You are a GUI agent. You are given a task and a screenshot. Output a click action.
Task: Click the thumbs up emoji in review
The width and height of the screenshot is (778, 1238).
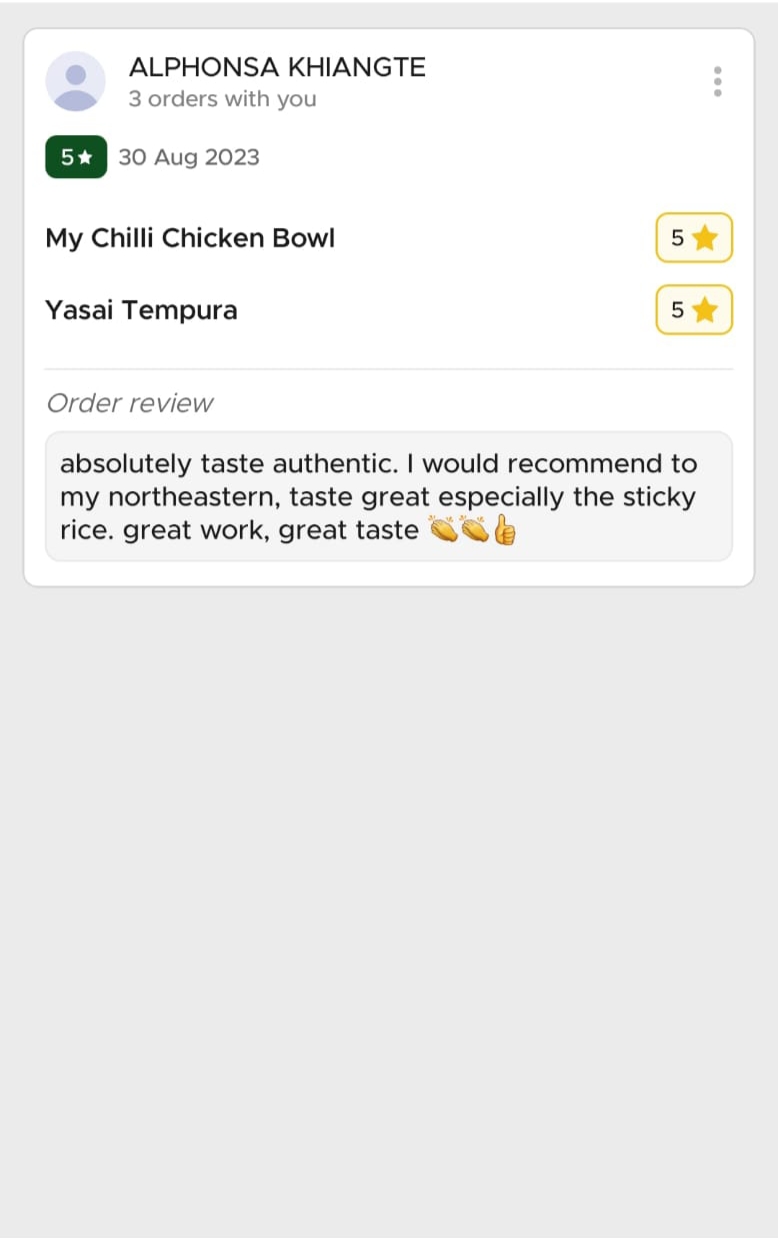point(505,530)
